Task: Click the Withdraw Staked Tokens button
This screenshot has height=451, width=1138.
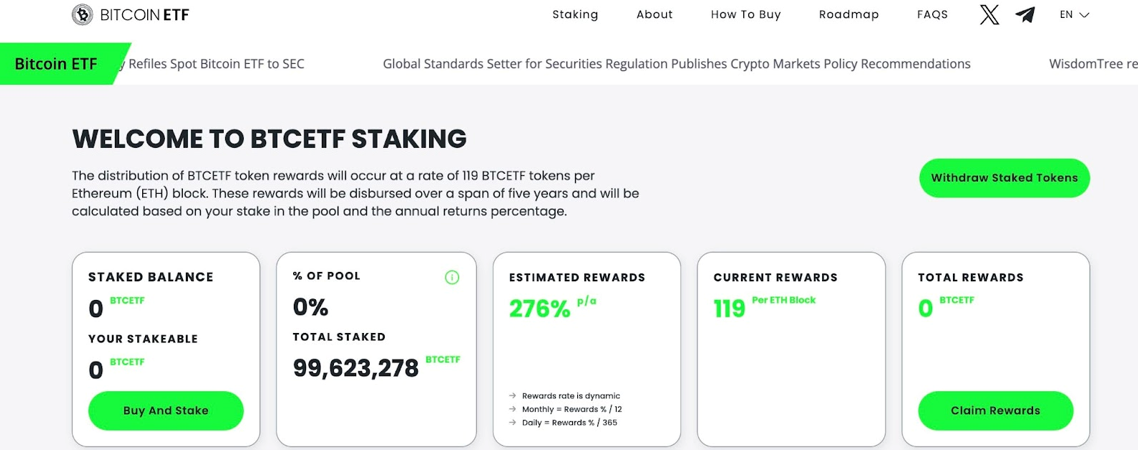Action: tap(1004, 178)
